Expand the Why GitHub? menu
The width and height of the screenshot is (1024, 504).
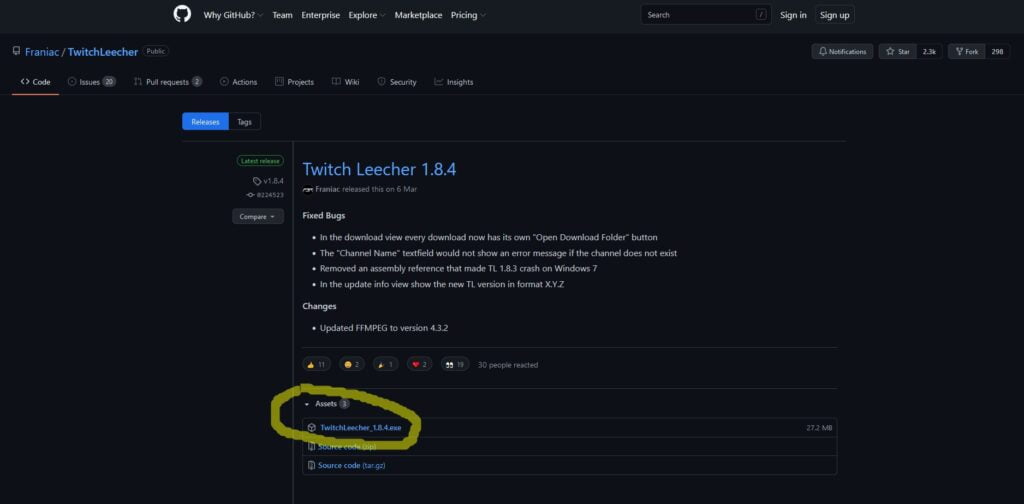[x=233, y=15]
